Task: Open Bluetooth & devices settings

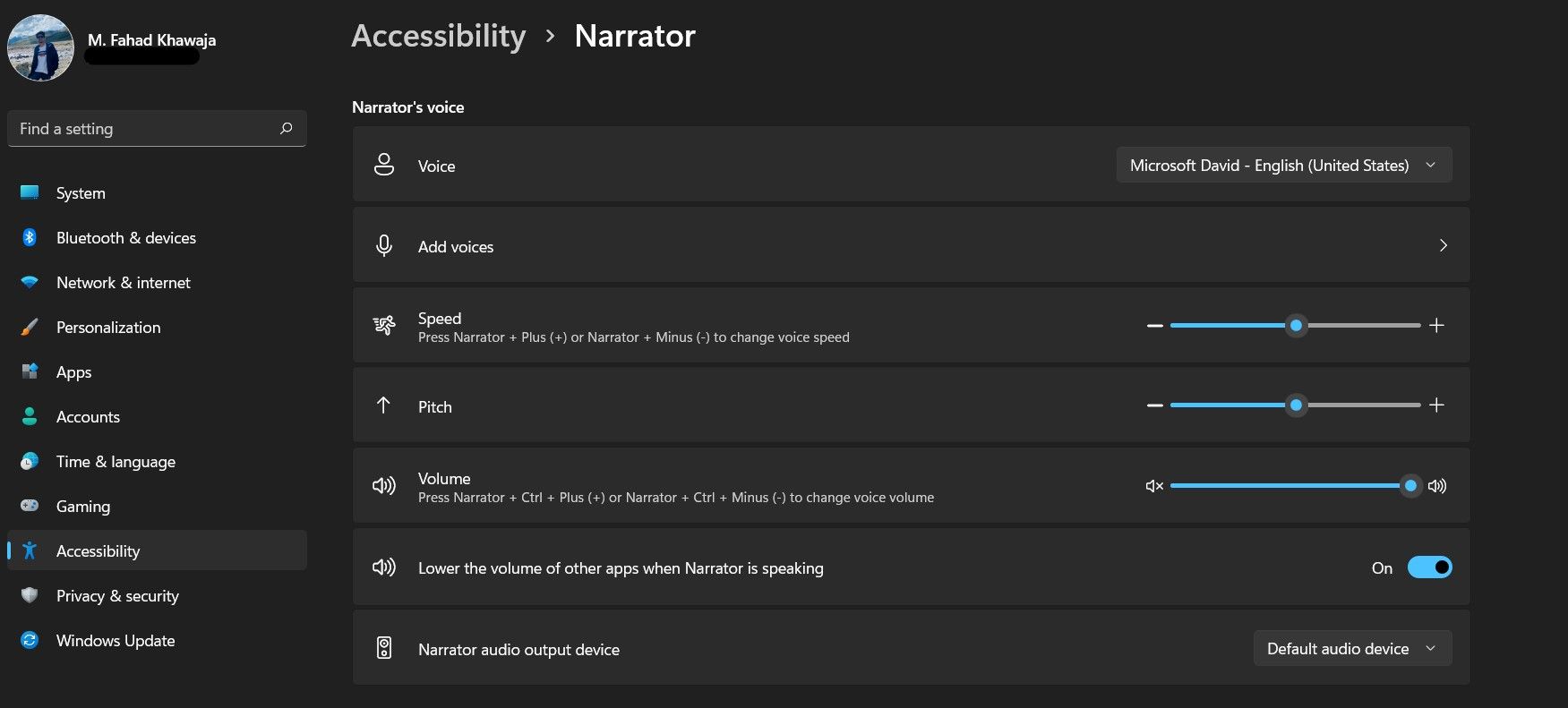Action: click(x=125, y=238)
